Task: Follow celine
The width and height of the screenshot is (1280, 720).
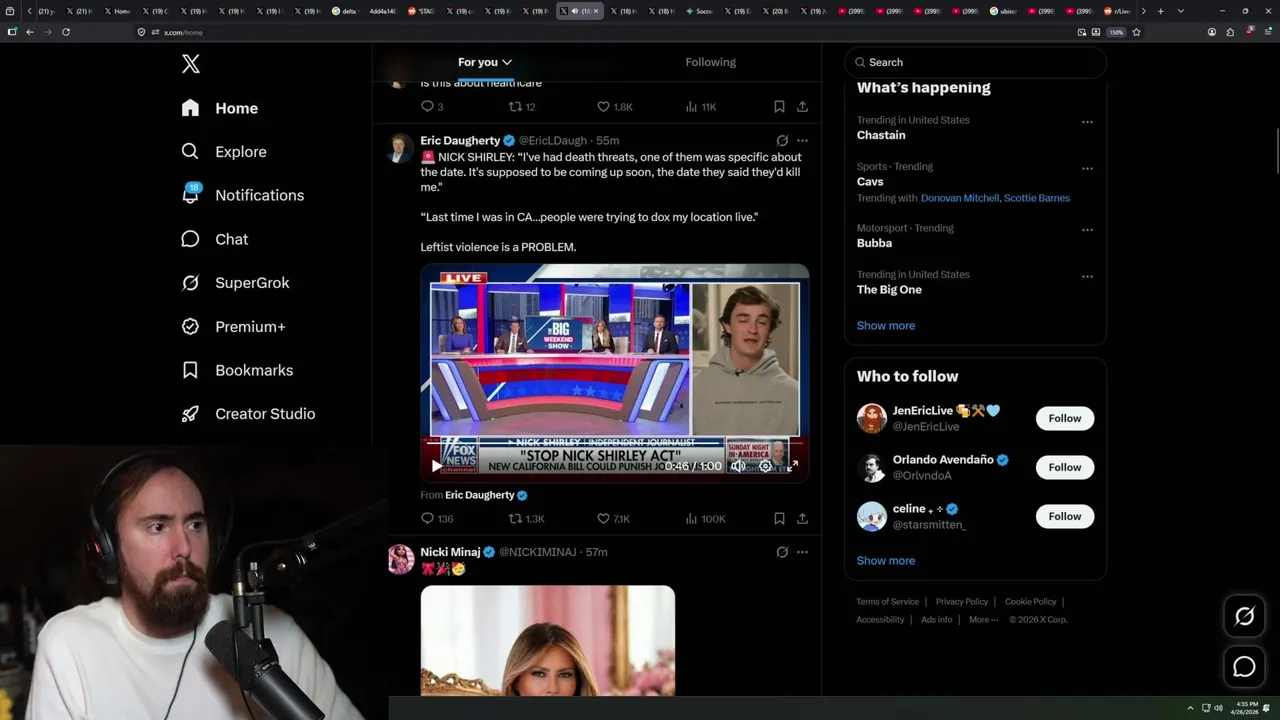Action: 1065,517
